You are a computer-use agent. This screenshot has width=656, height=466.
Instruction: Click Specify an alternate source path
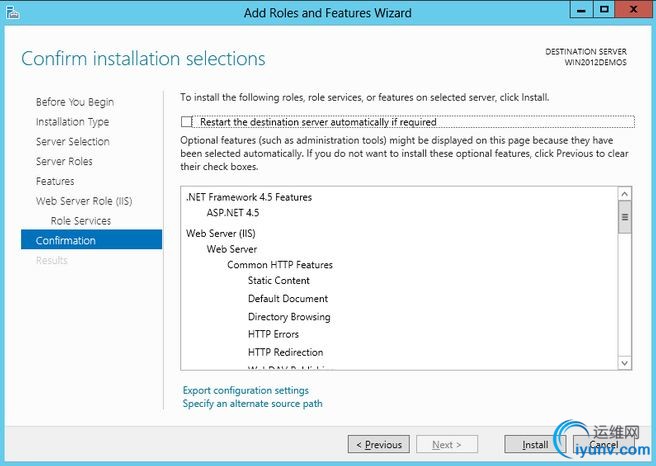point(252,404)
